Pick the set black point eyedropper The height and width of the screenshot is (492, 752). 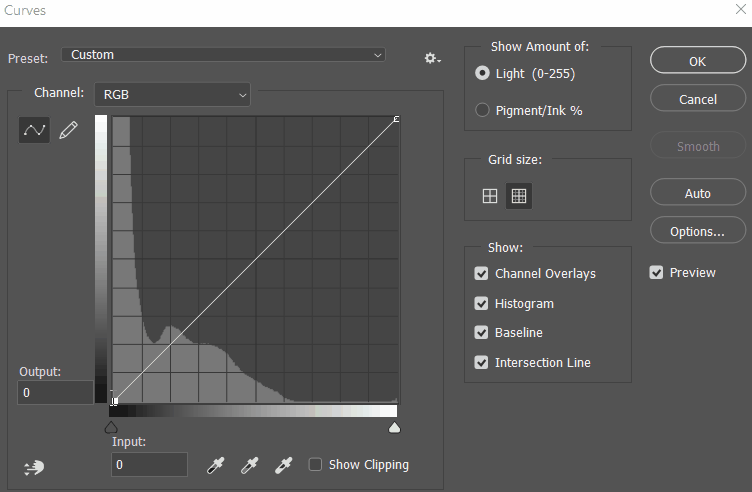215,465
